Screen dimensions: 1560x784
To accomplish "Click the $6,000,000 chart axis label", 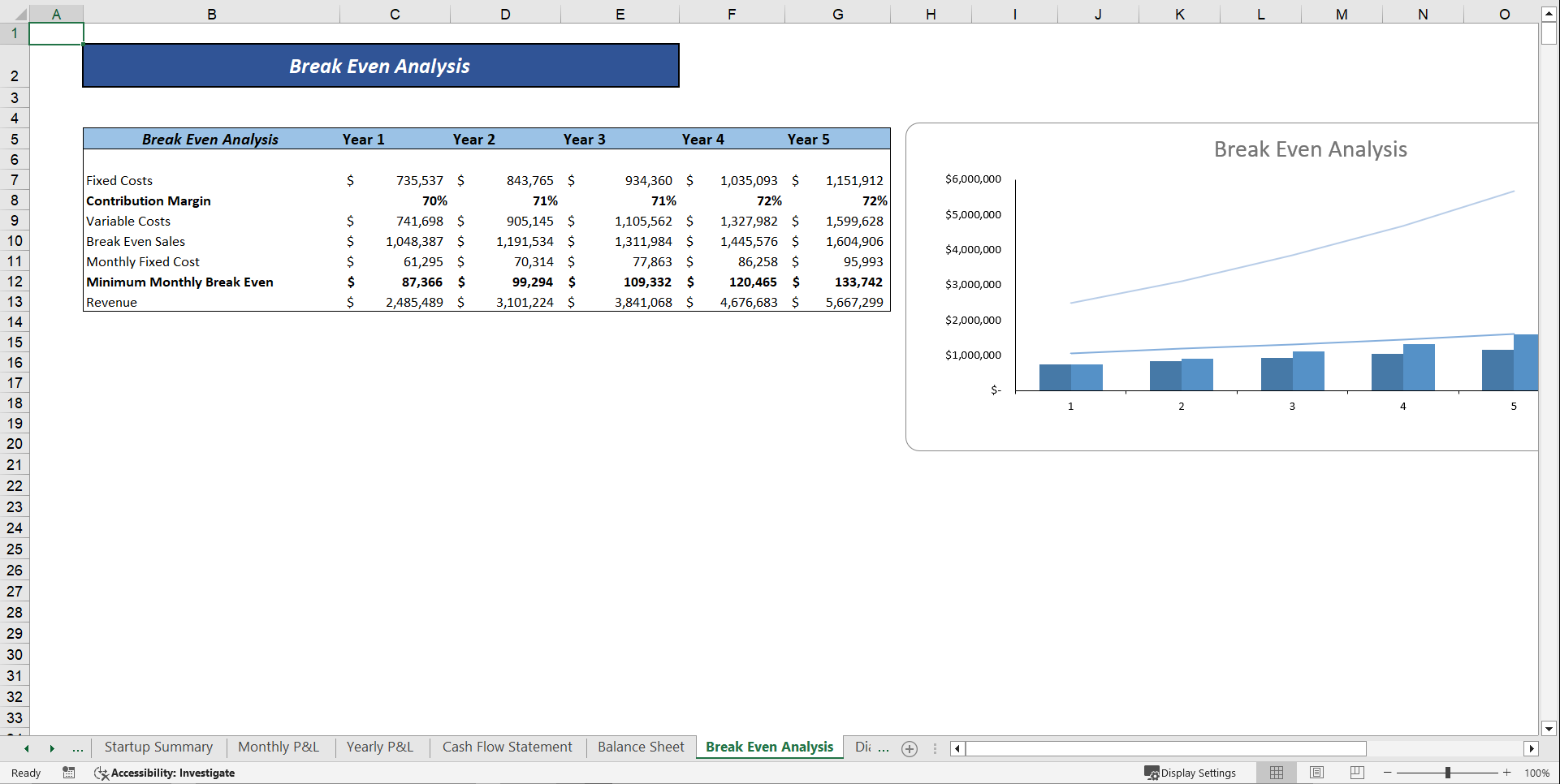I will [973, 179].
